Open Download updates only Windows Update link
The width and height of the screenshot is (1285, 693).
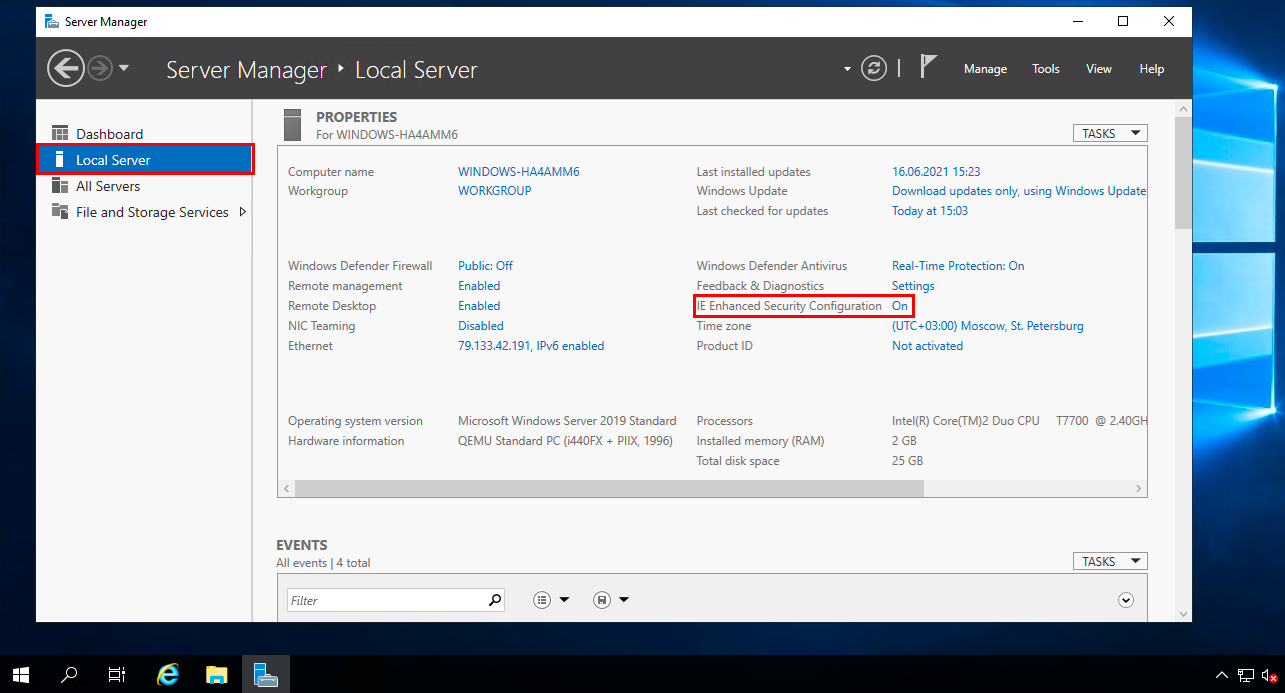tap(1019, 191)
